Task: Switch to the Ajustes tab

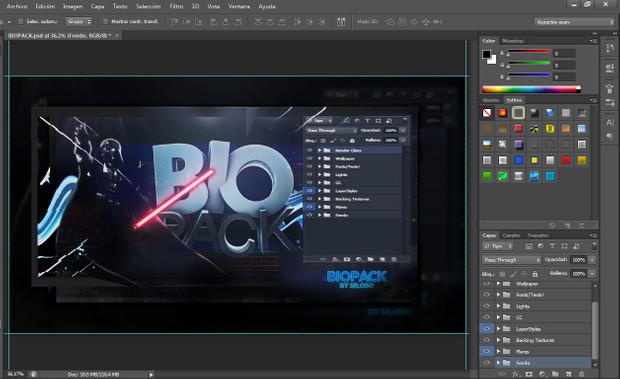Action: [491, 100]
